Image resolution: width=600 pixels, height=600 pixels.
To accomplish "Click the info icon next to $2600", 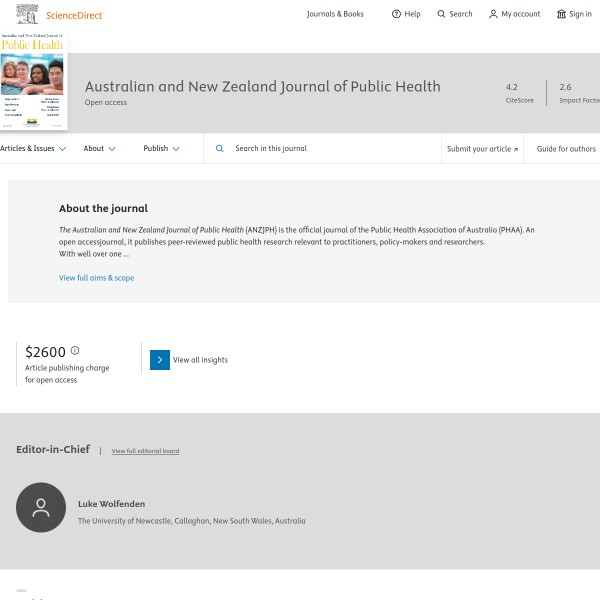I will (x=75, y=351).
